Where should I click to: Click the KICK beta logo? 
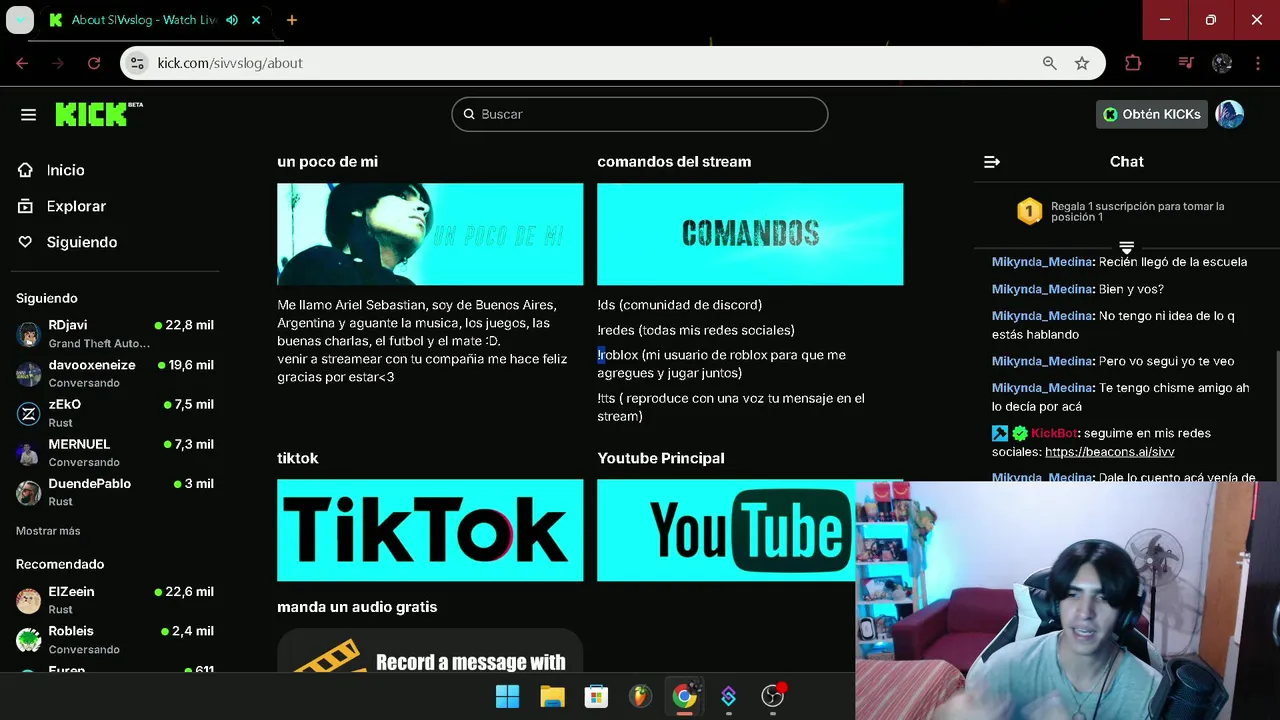(x=98, y=114)
